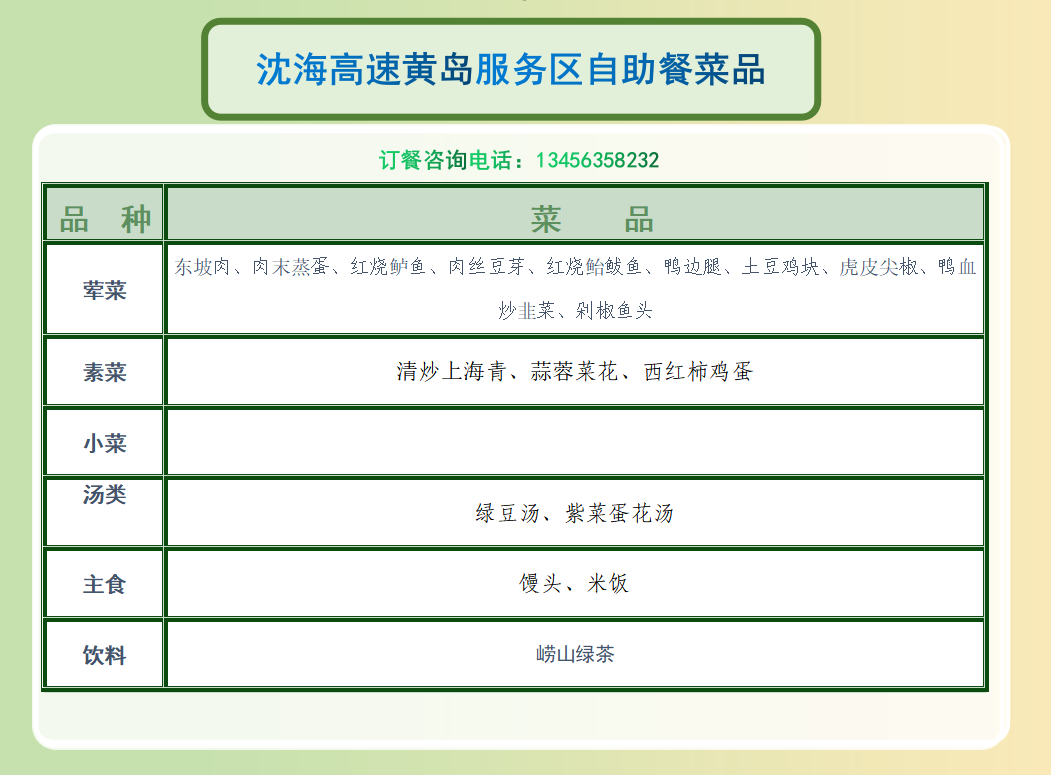Click the staple 馒头

(540, 583)
